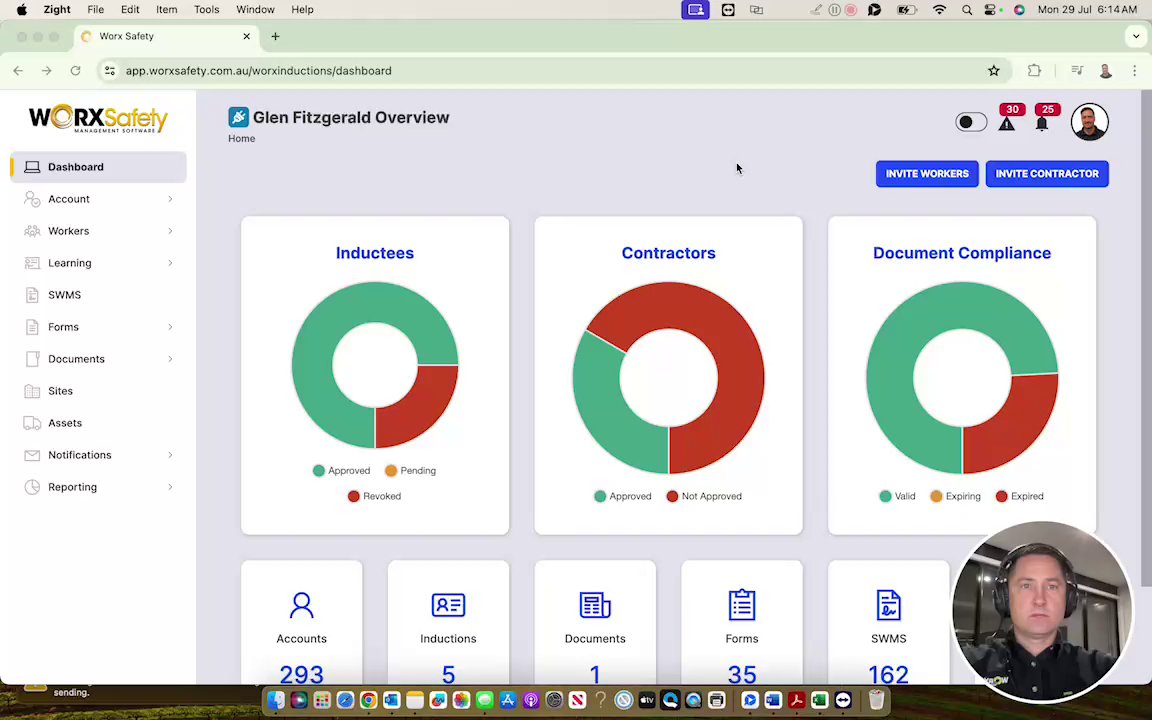Click the Reporting pie chart icon
This screenshot has width=1152, height=720.
pyautogui.click(x=32, y=487)
